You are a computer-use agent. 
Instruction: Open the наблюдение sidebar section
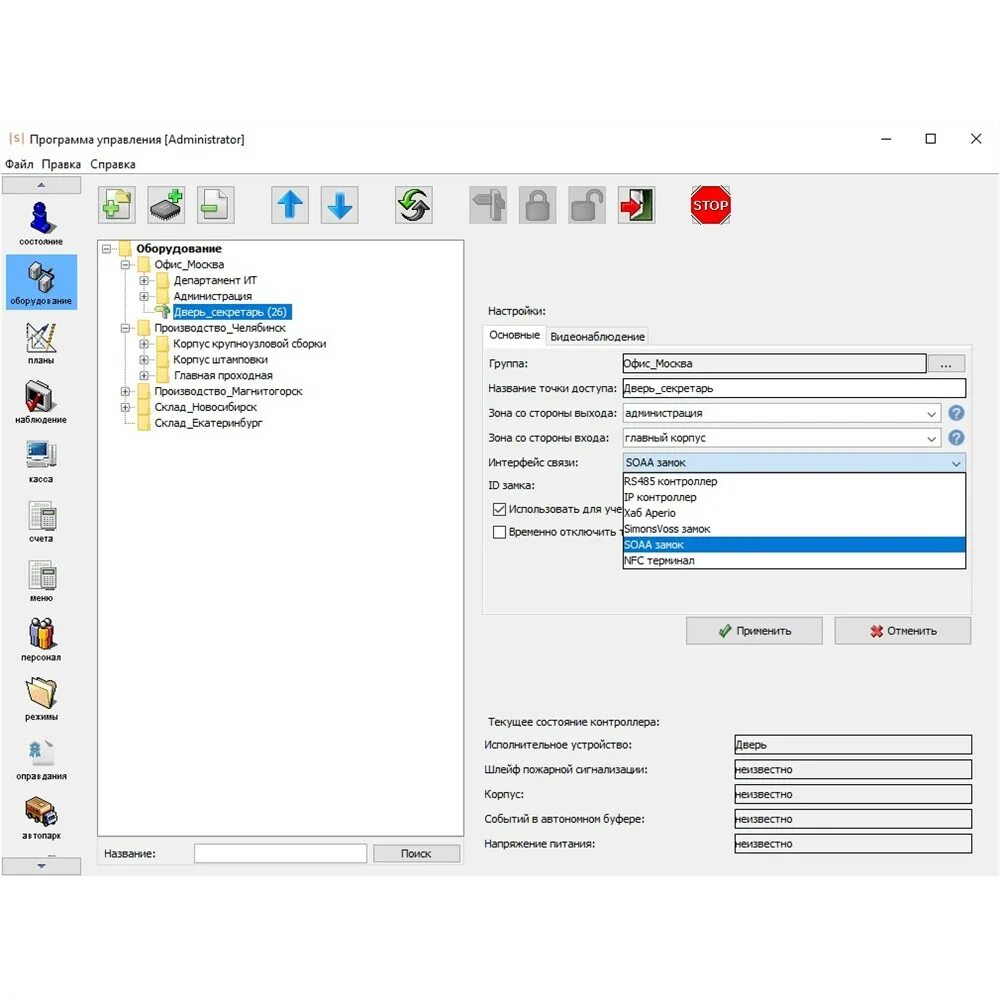click(41, 402)
